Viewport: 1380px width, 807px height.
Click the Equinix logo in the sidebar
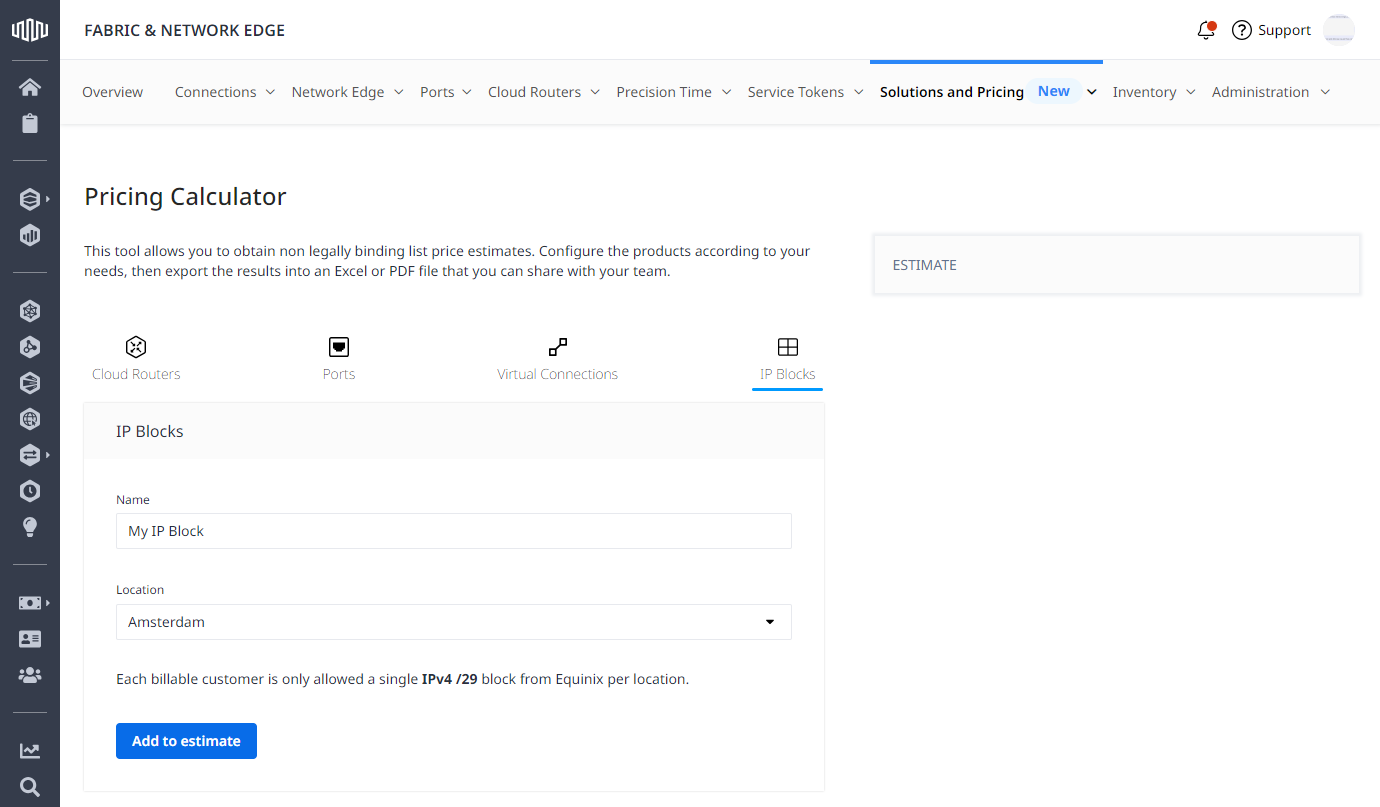(x=30, y=30)
